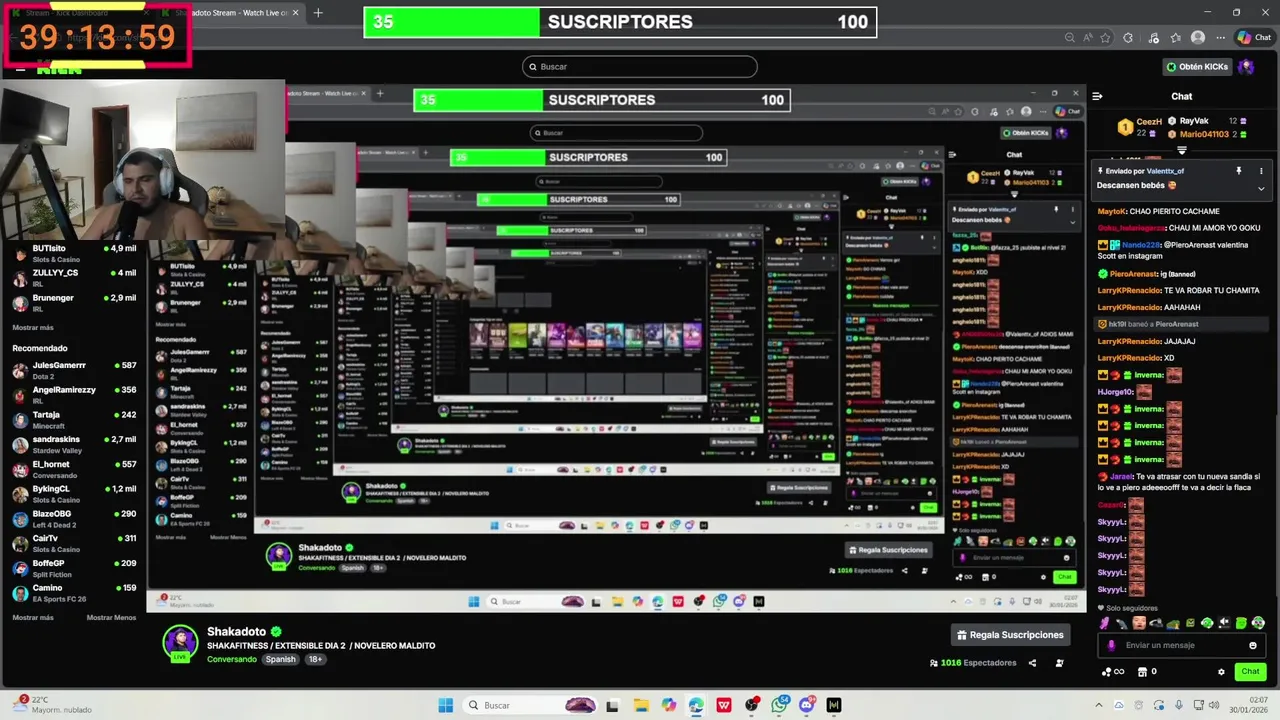Image resolution: width=1280 pixels, height=720 pixels.
Task: Select the 18+ tag
Action: click(x=315, y=659)
